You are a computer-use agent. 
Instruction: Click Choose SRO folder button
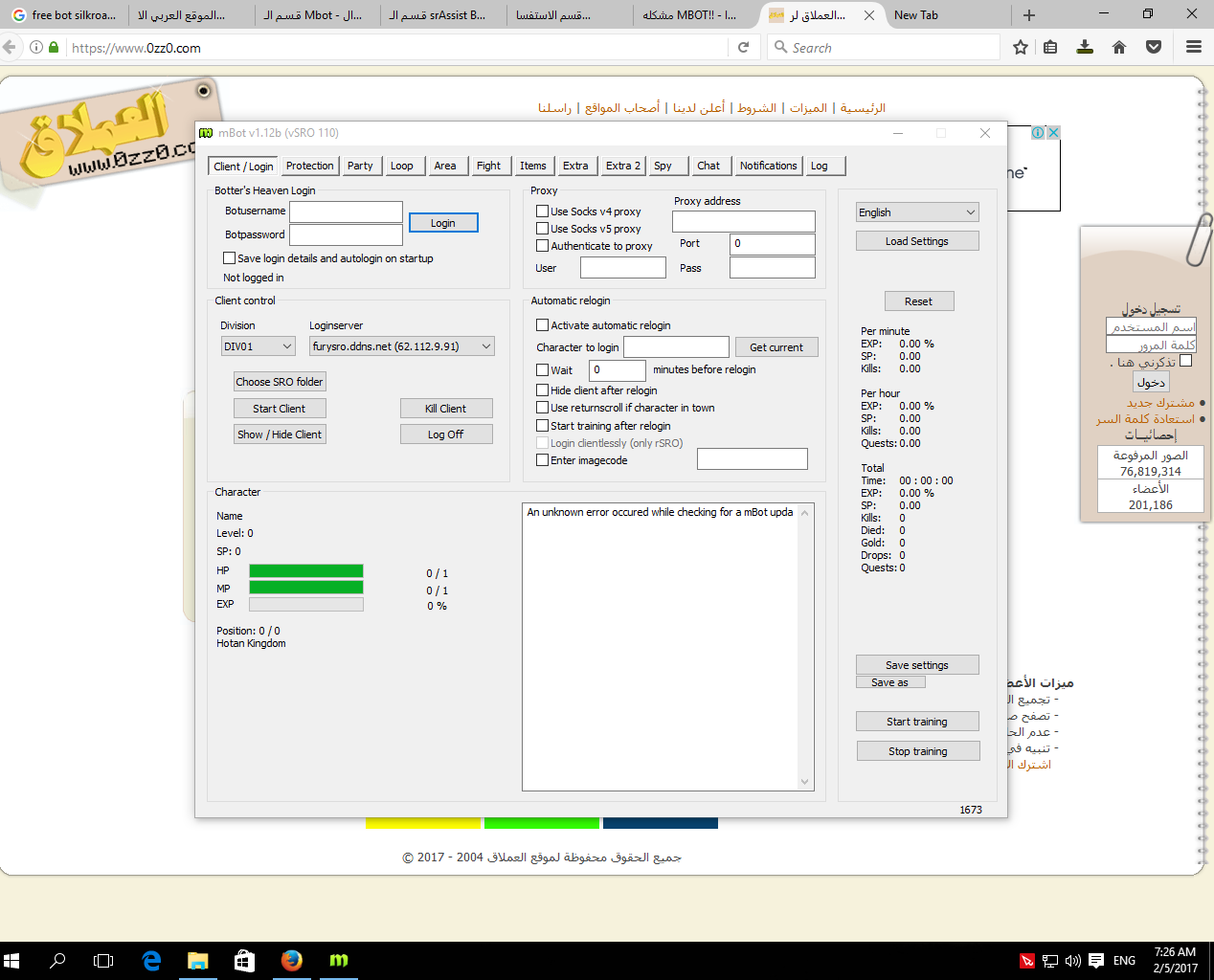click(x=280, y=382)
